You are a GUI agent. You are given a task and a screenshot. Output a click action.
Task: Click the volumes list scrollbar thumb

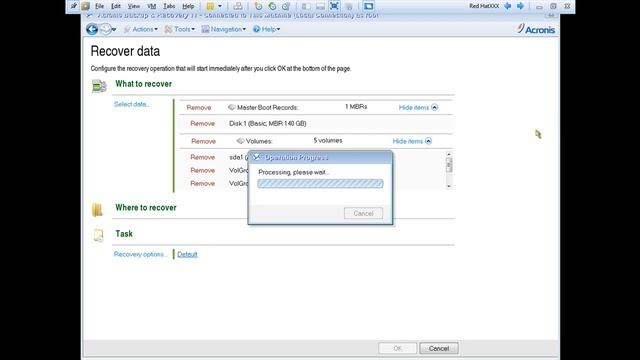point(449,165)
